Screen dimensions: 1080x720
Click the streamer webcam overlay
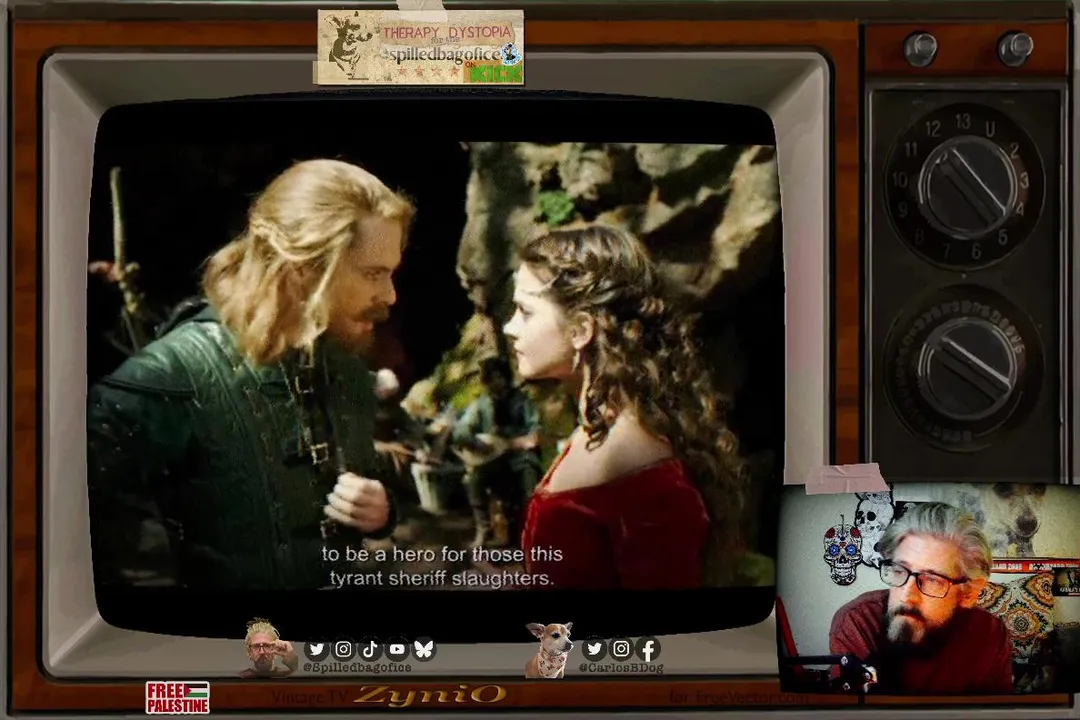point(930,588)
